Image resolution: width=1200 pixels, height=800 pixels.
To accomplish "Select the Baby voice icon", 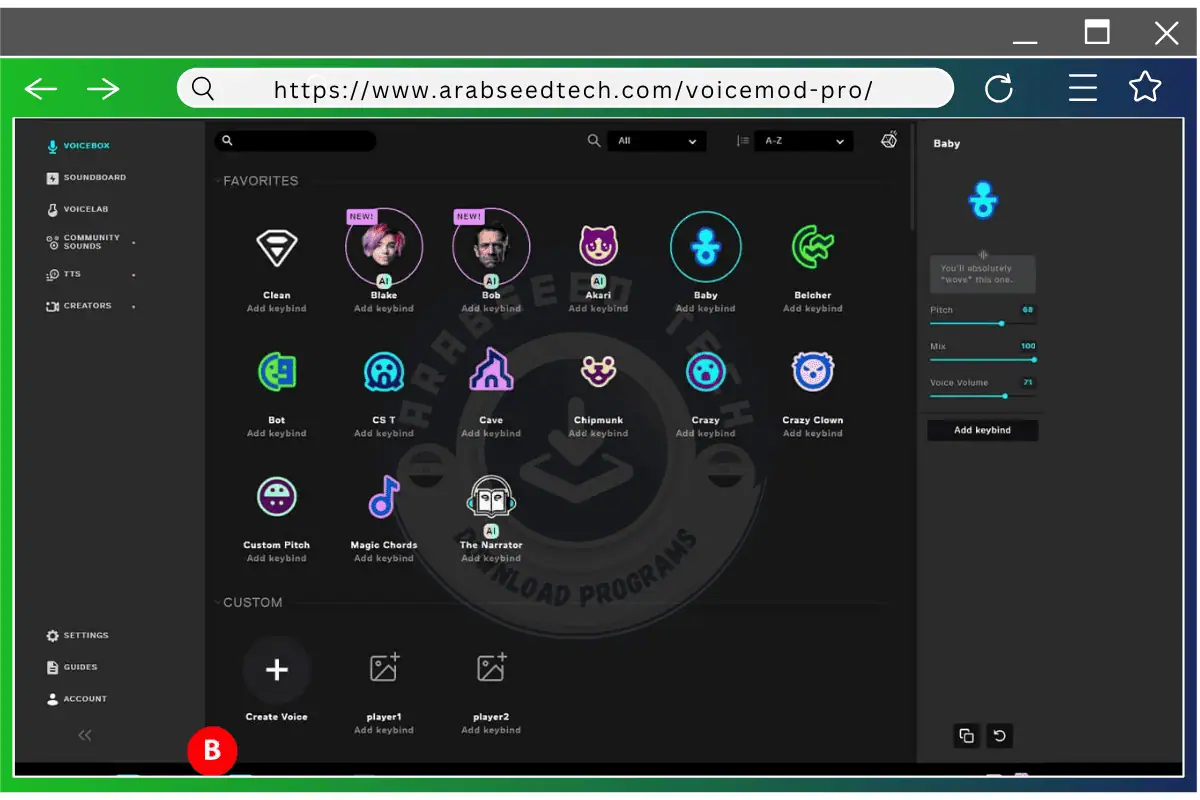I will pos(705,244).
